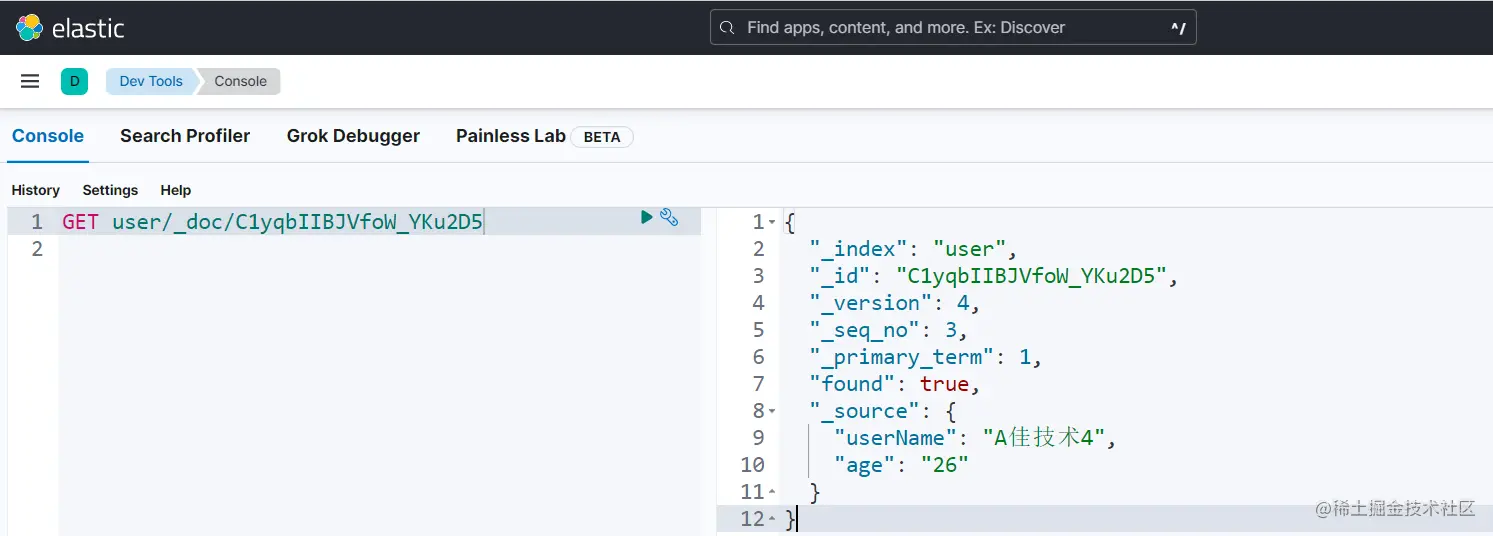Run the request with the play icon
The height and width of the screenshot is (536, 1493).
(647, 217)
